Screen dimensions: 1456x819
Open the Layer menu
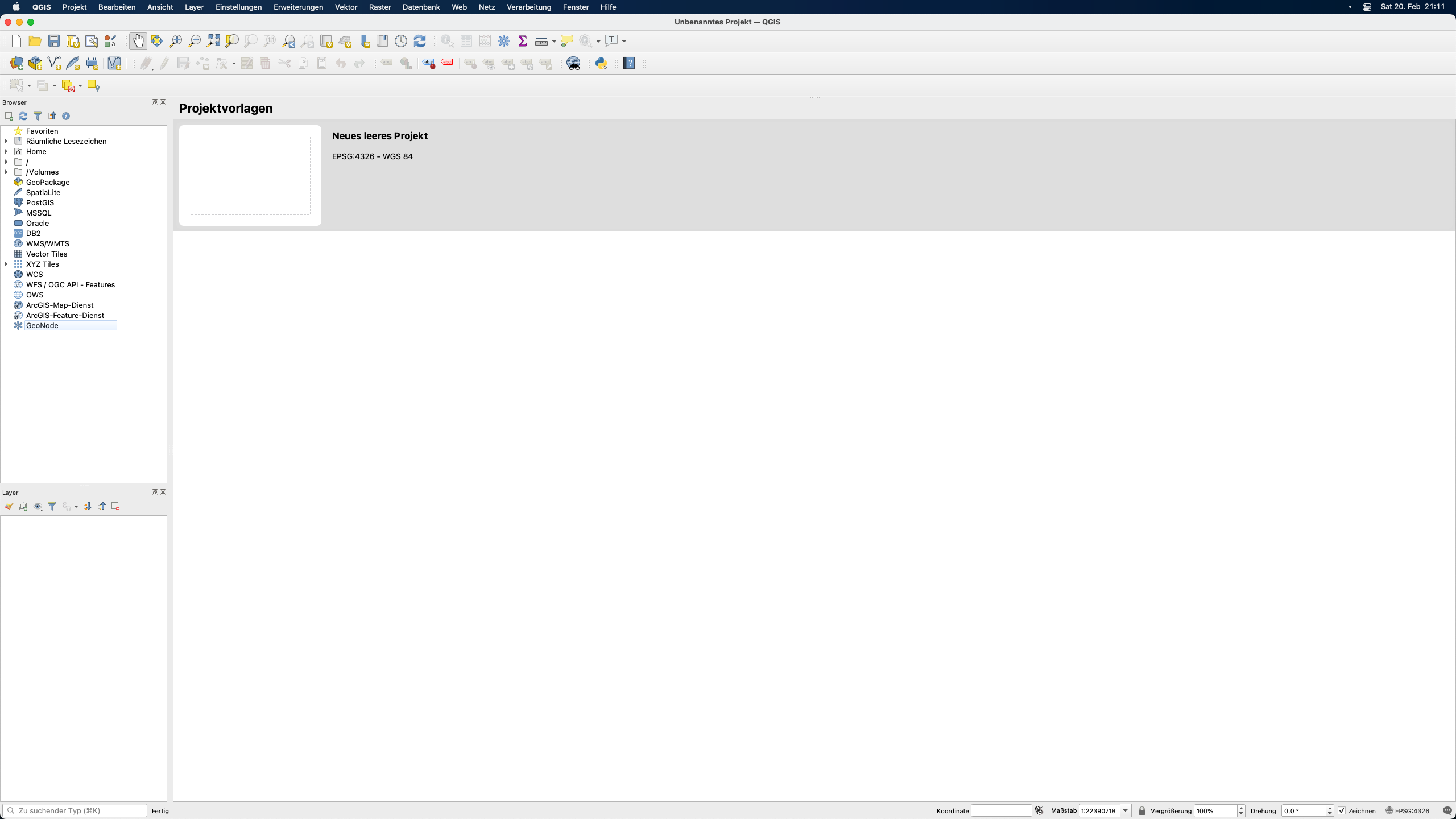[x=194, y=7]
